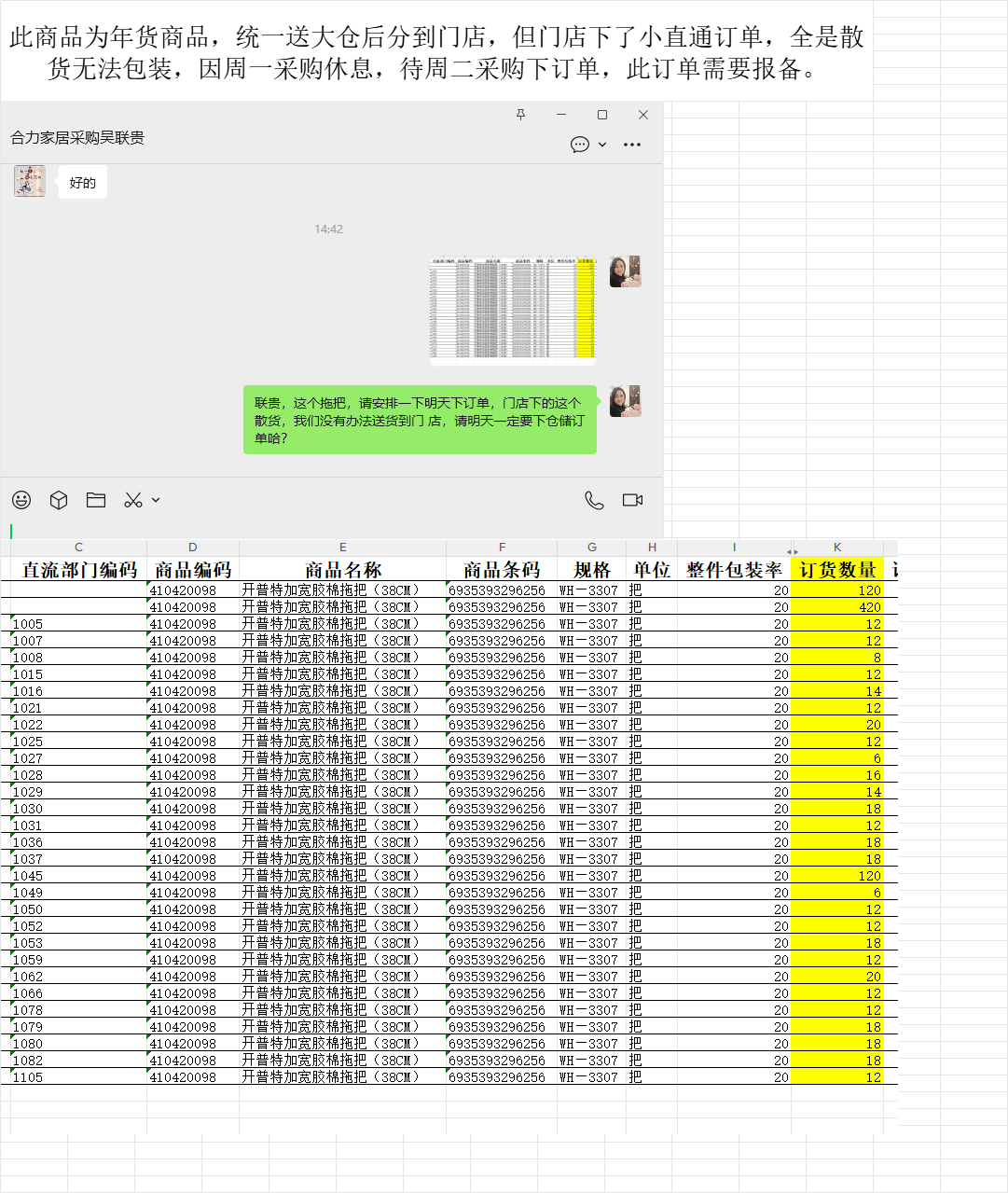Expand the dropdown arrow beside the scissors
Screen dimensions: 1008x1193
(x=156, y=500)
